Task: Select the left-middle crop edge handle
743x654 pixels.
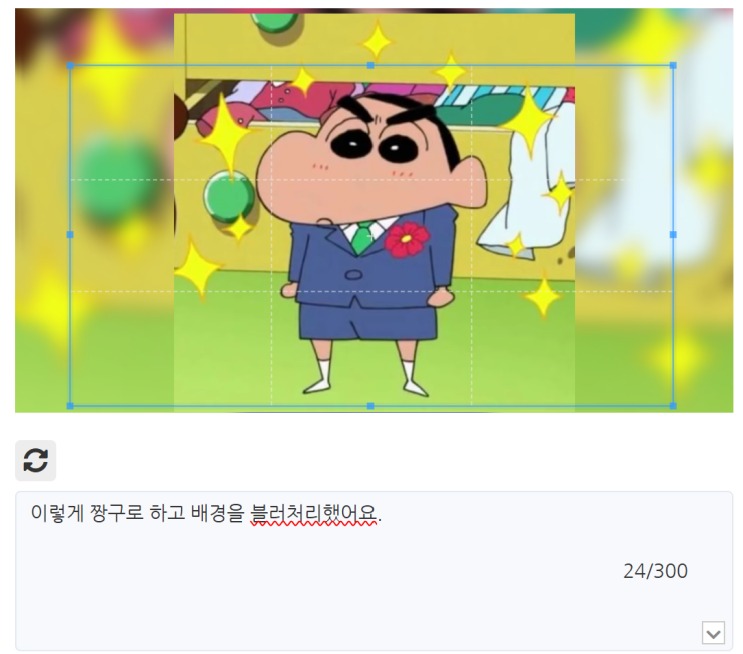Action: click(70, 235)
